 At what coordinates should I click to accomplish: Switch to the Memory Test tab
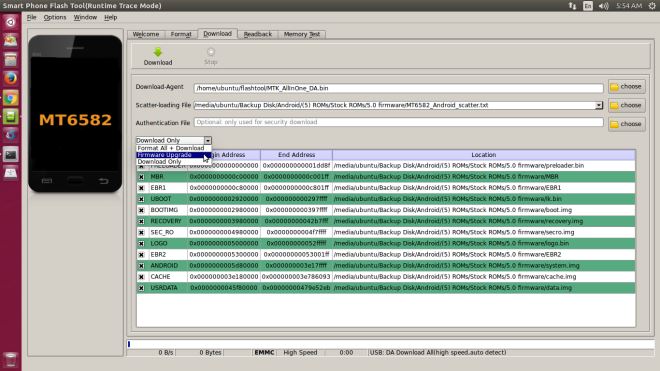[302, 34]
